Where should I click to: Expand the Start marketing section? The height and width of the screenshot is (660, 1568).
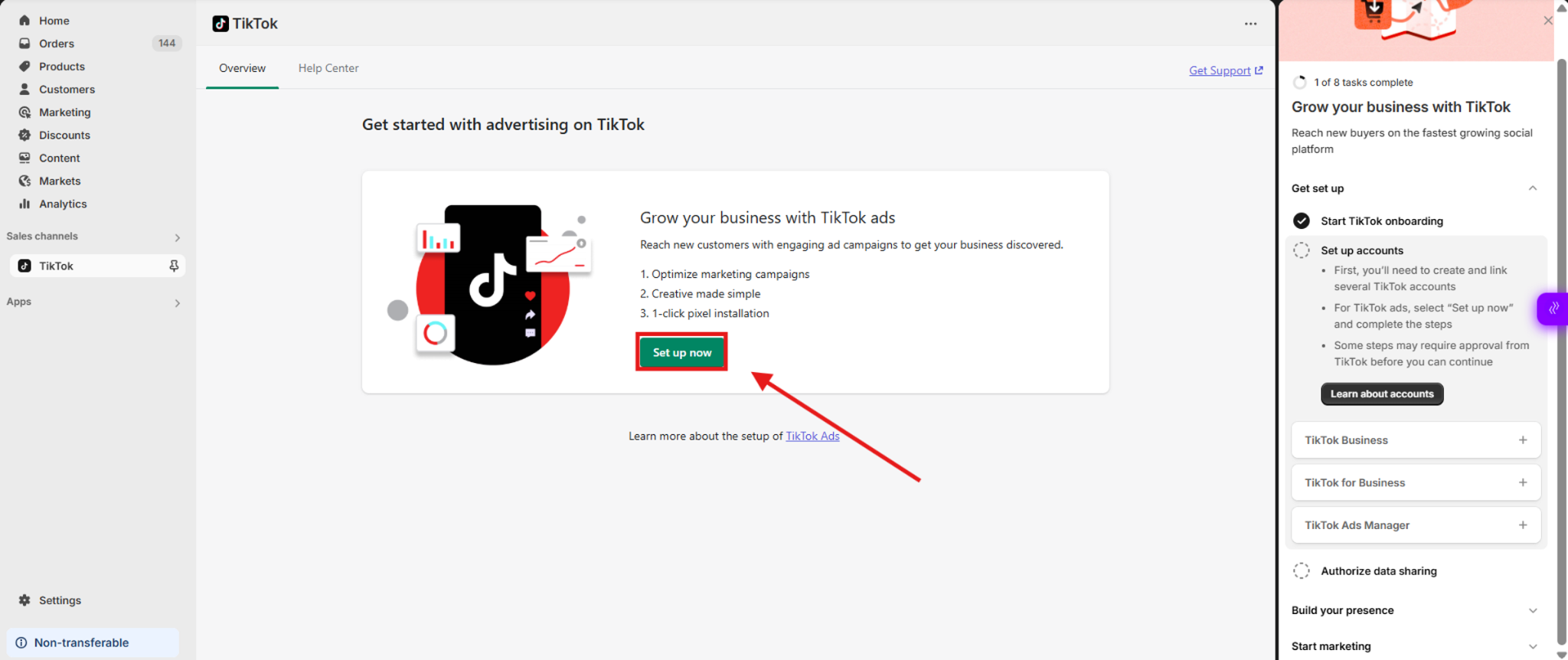click(1533, 647)
